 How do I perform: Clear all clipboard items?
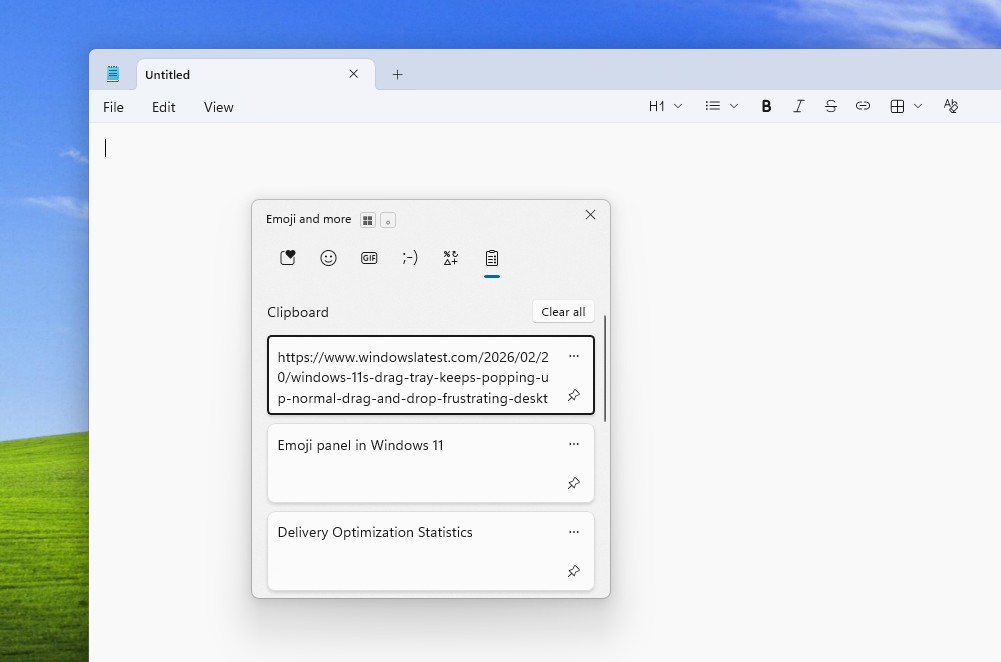pyautogui.click(x=562, y=311)
